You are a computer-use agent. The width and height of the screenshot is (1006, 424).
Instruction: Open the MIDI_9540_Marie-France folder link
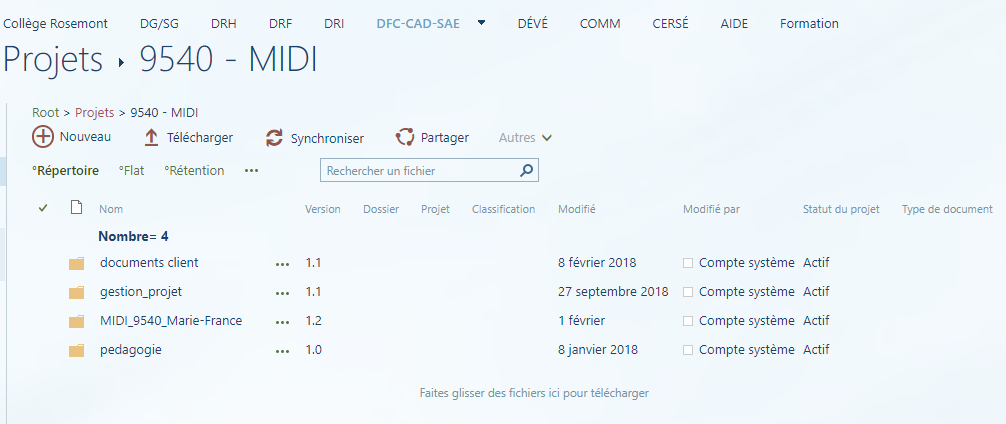click(171, 321)
